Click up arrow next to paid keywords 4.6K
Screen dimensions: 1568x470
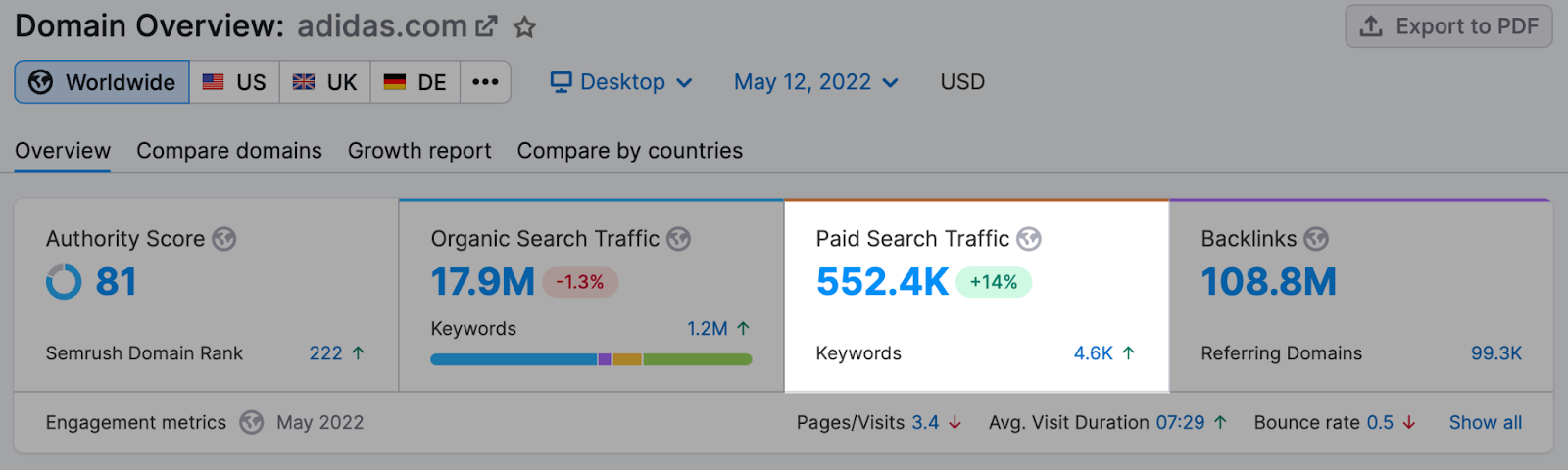click(1128, 353)
